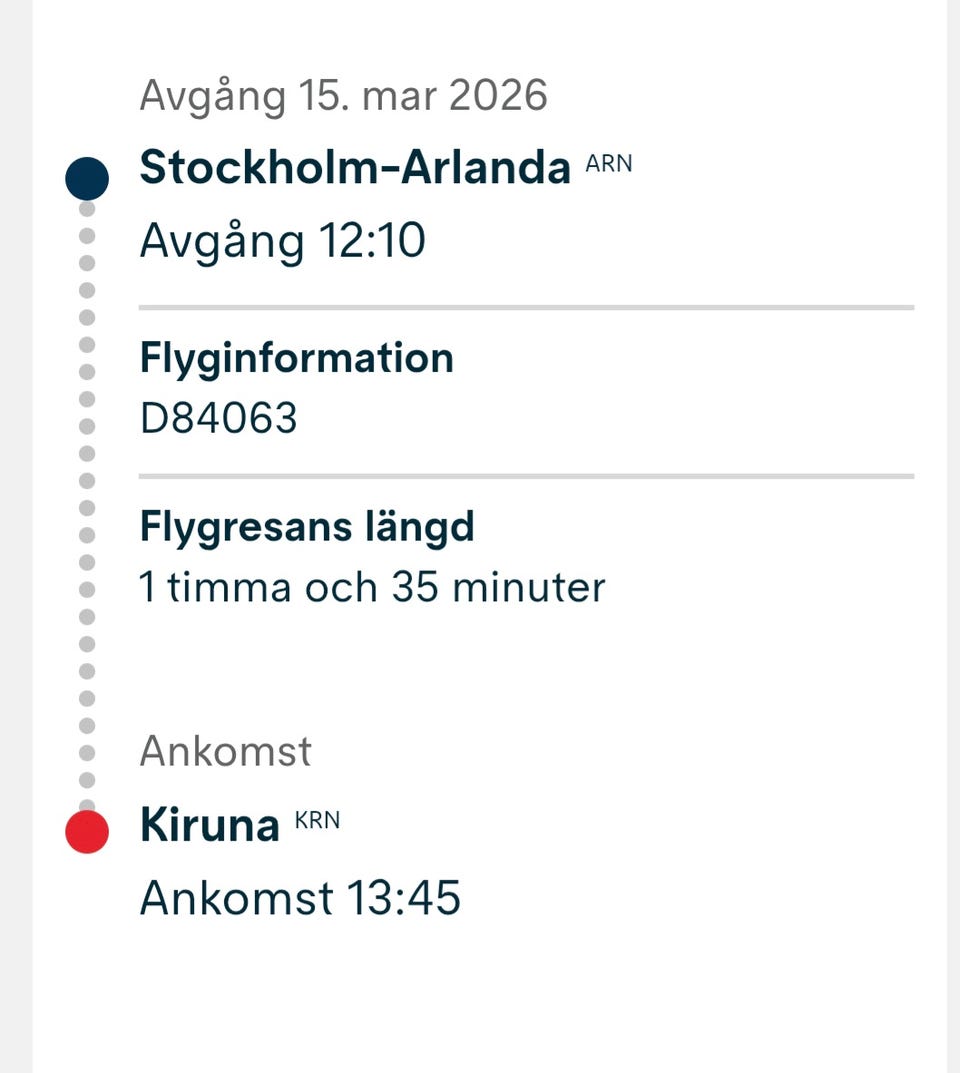Tap the departure date 15. mar 2026
Screen dimensions: 960x1073
pyautogui.click(x=343, y=95)
